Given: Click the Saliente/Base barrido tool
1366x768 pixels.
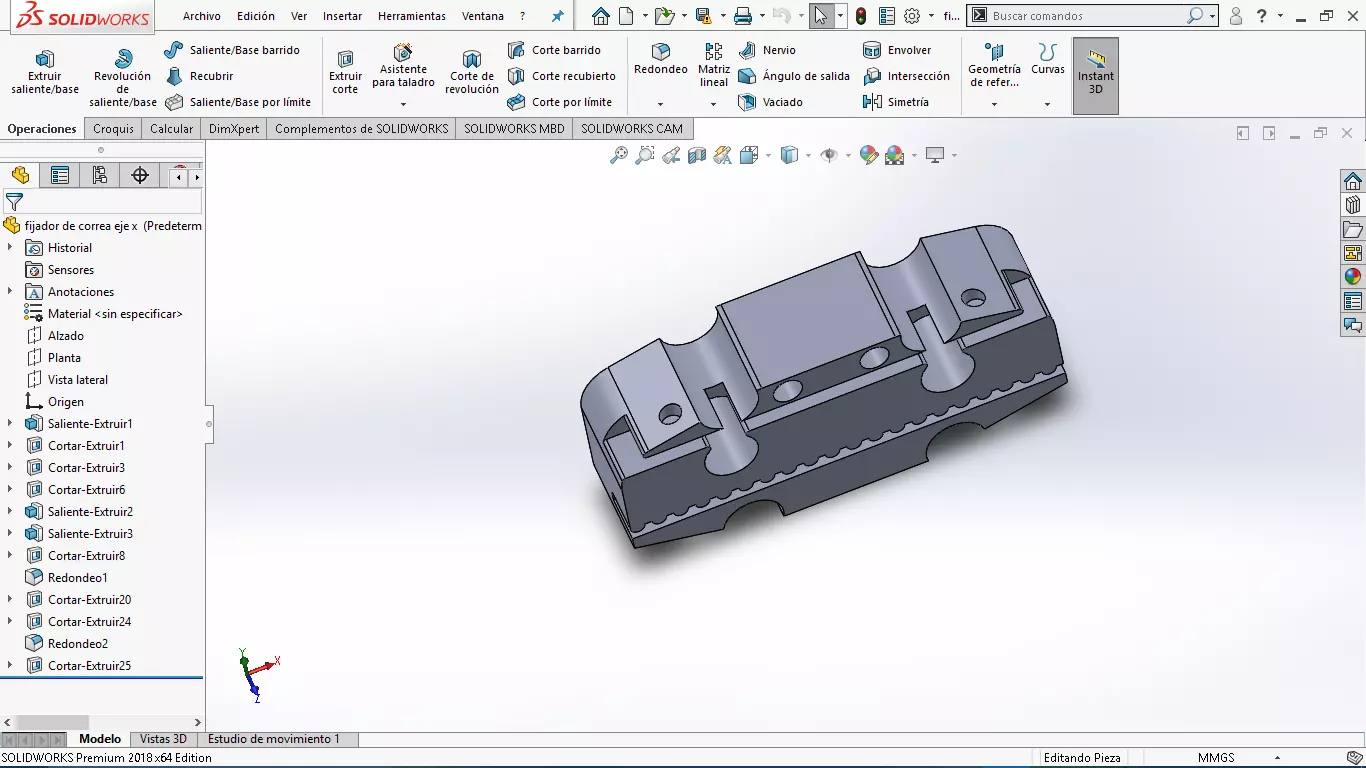Looking at the screenshot, I should point(232,50).
